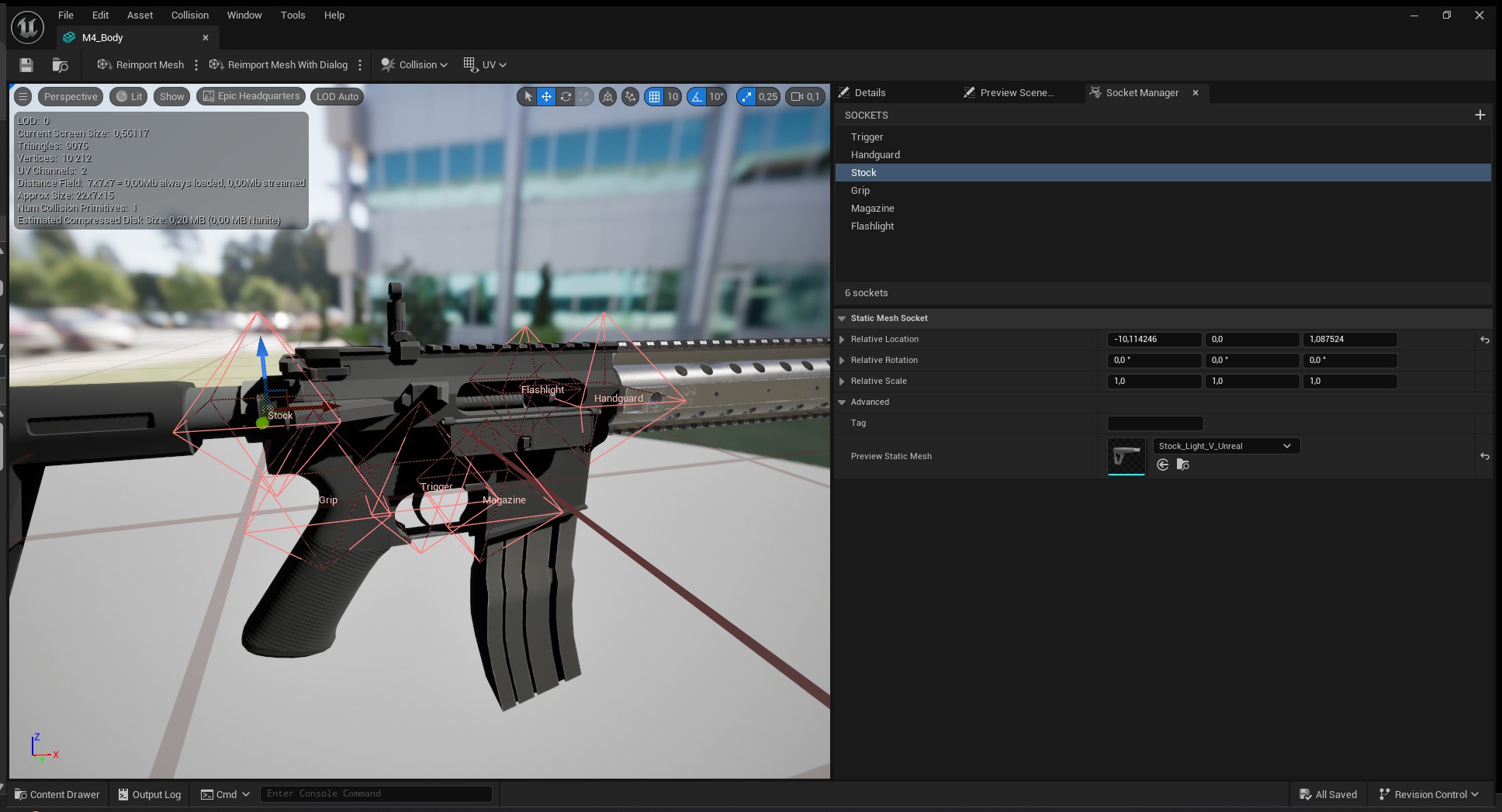
Task: Click Relative Location Z field 1,087524
Action: [x=1350, y=339]
